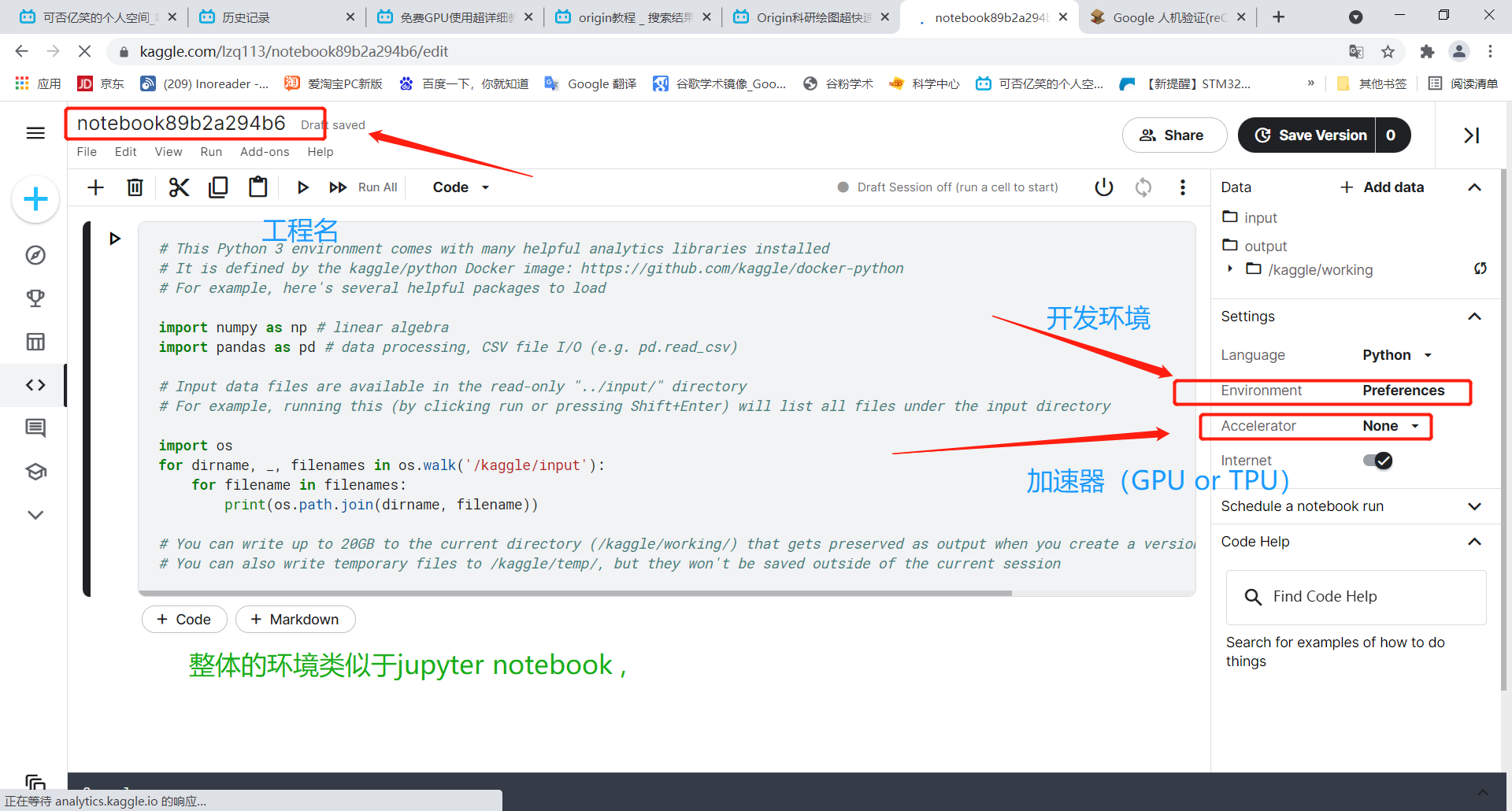Open Home compass icon in sidebar
The width and height of the screenshot is (1512, 811).
35,255
